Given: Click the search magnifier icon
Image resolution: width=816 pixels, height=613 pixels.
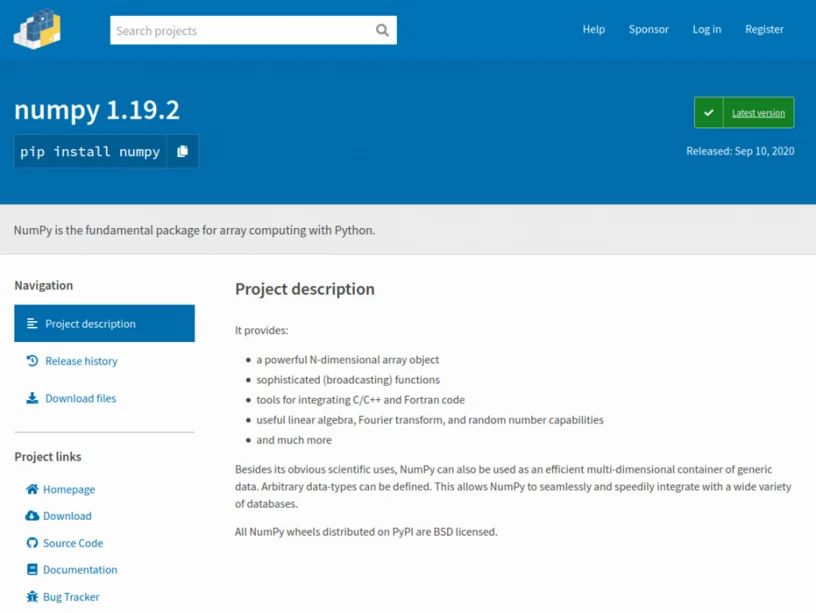Looking at the screenshot, I should [x=382, y=30].
